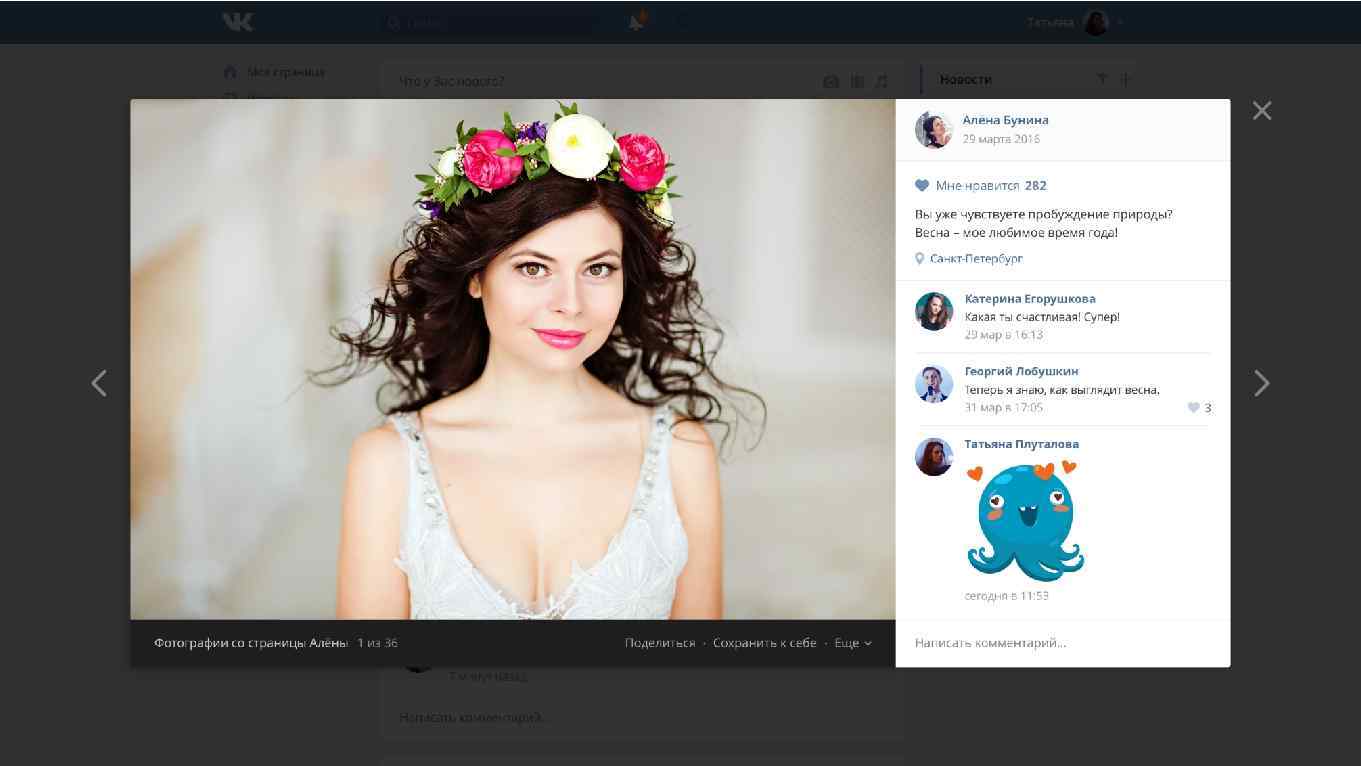Open the Татьяна account menu
Image resolution: width=1361 pixels, height=766 pixels.
pos(1075,22)
